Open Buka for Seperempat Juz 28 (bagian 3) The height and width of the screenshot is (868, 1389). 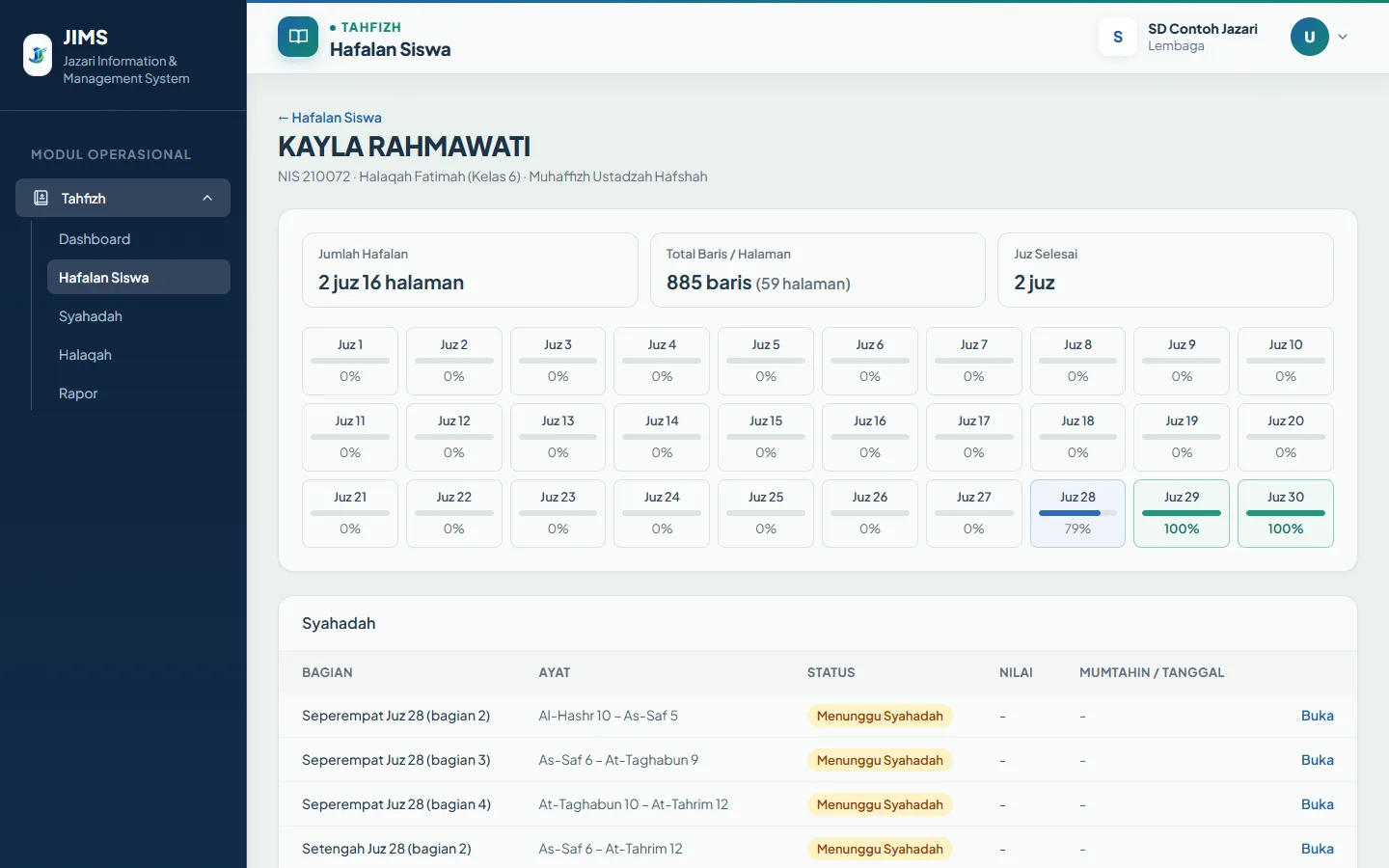coord(1317,760)
